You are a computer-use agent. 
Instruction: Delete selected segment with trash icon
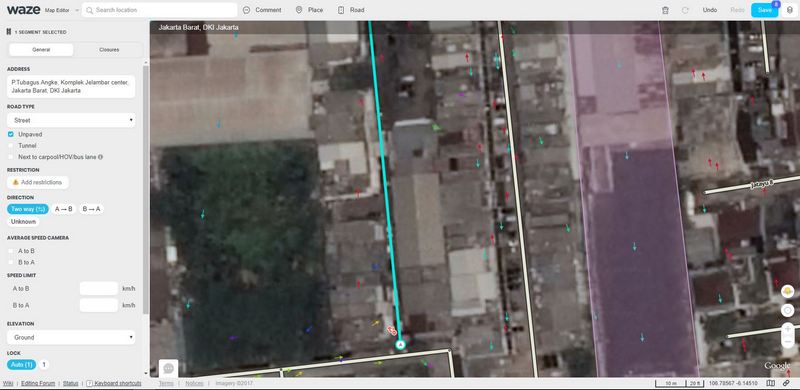coord(665,10)
